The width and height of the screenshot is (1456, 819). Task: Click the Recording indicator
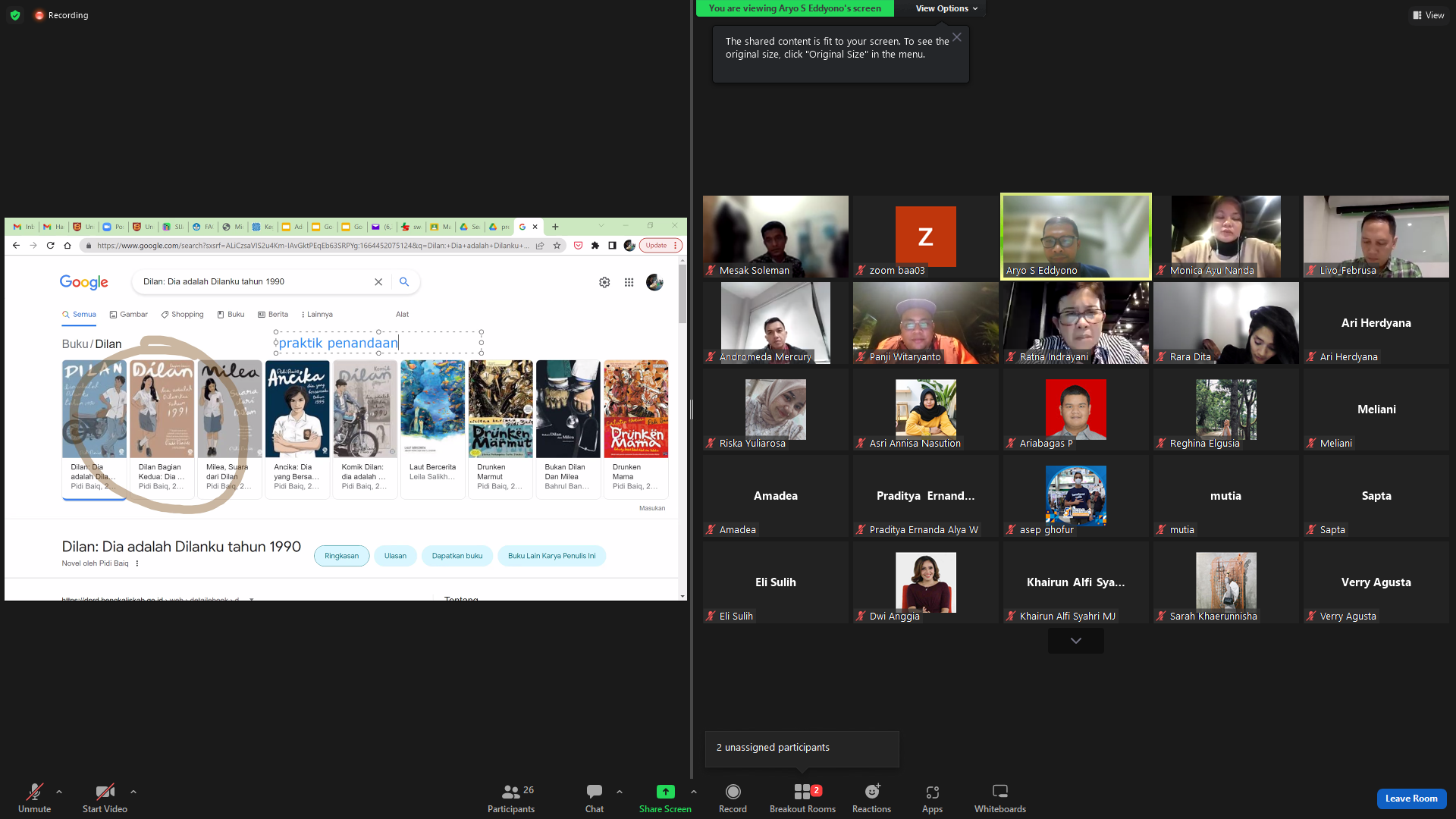pyautogui.click(x=62, y=15)
